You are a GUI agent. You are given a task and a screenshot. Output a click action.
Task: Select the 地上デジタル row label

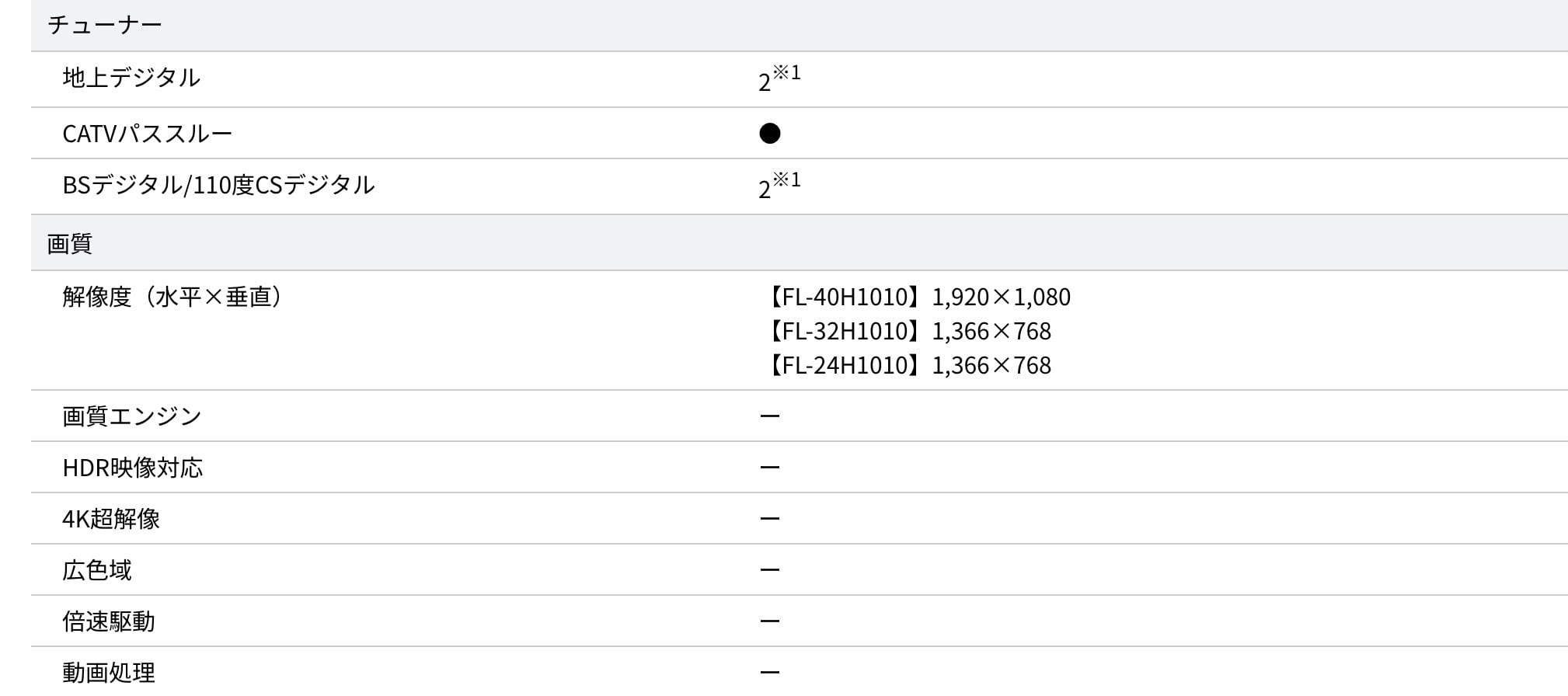coord(131,78)
